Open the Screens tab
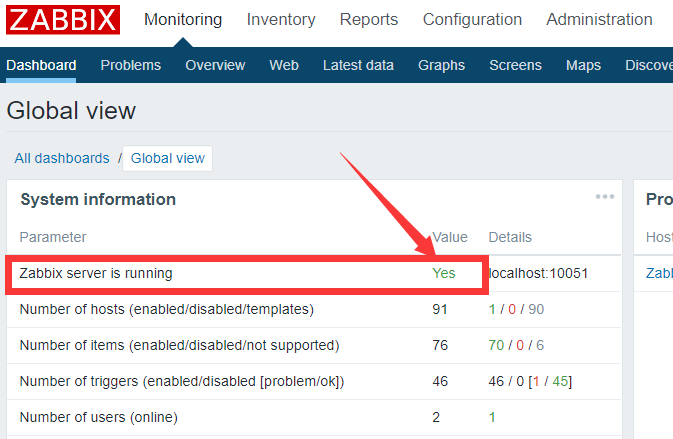Viewport: 673px width, 439px height. point(515,65)
